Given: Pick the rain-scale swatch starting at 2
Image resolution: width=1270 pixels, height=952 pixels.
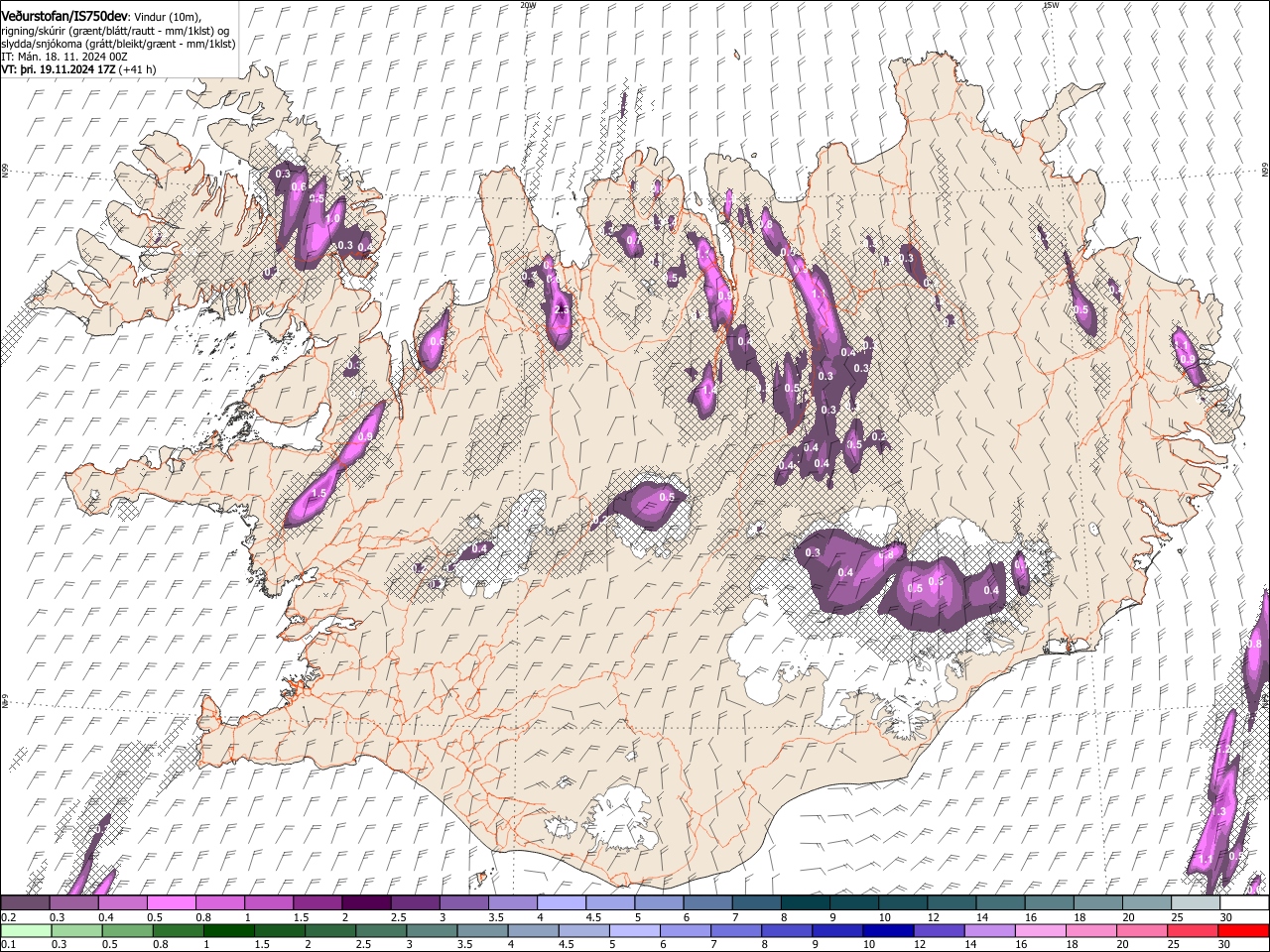Looking at the screenshot, I should pos(329,931).
